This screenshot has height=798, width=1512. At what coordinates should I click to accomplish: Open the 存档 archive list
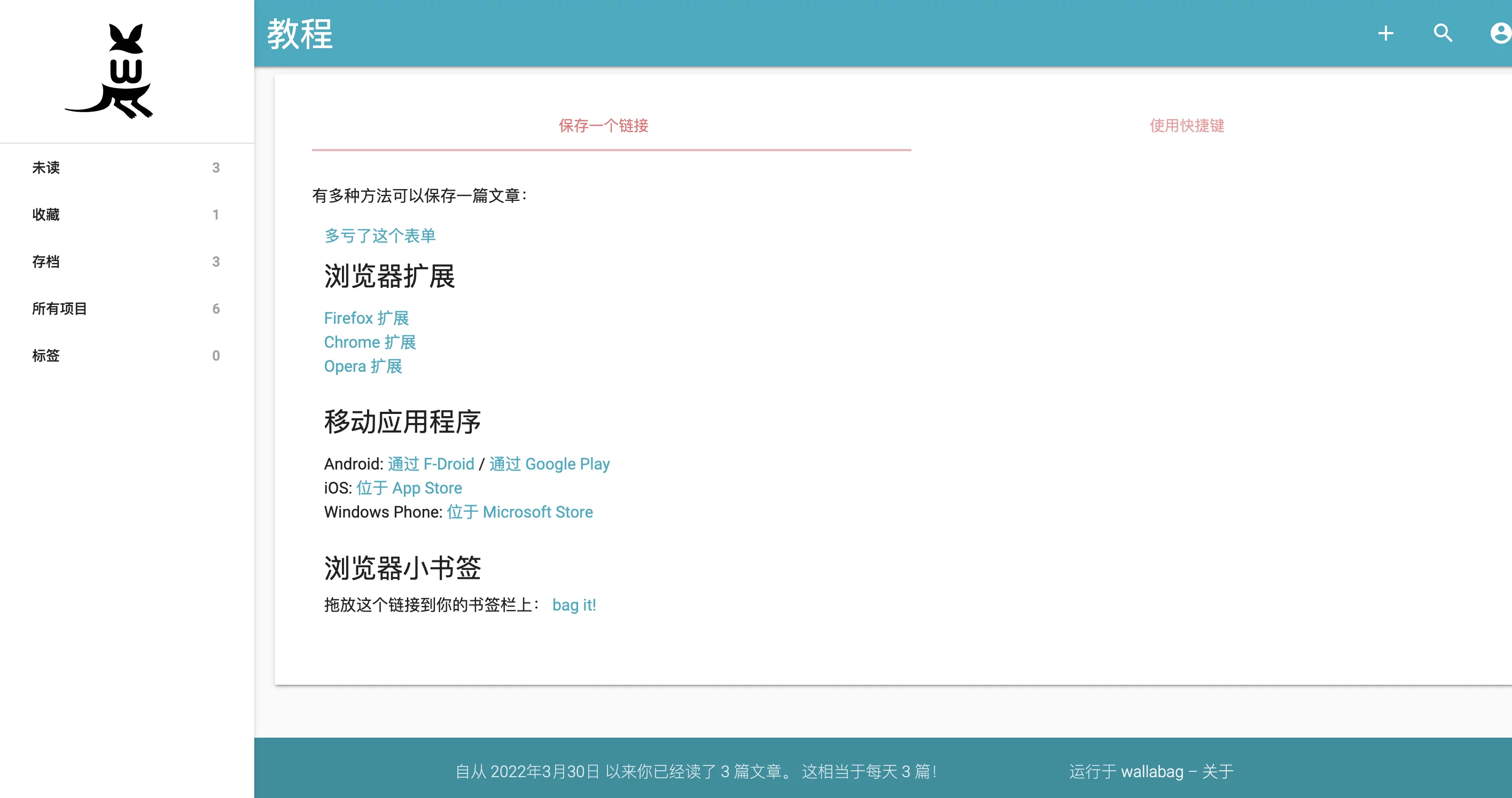pos(46,262)
